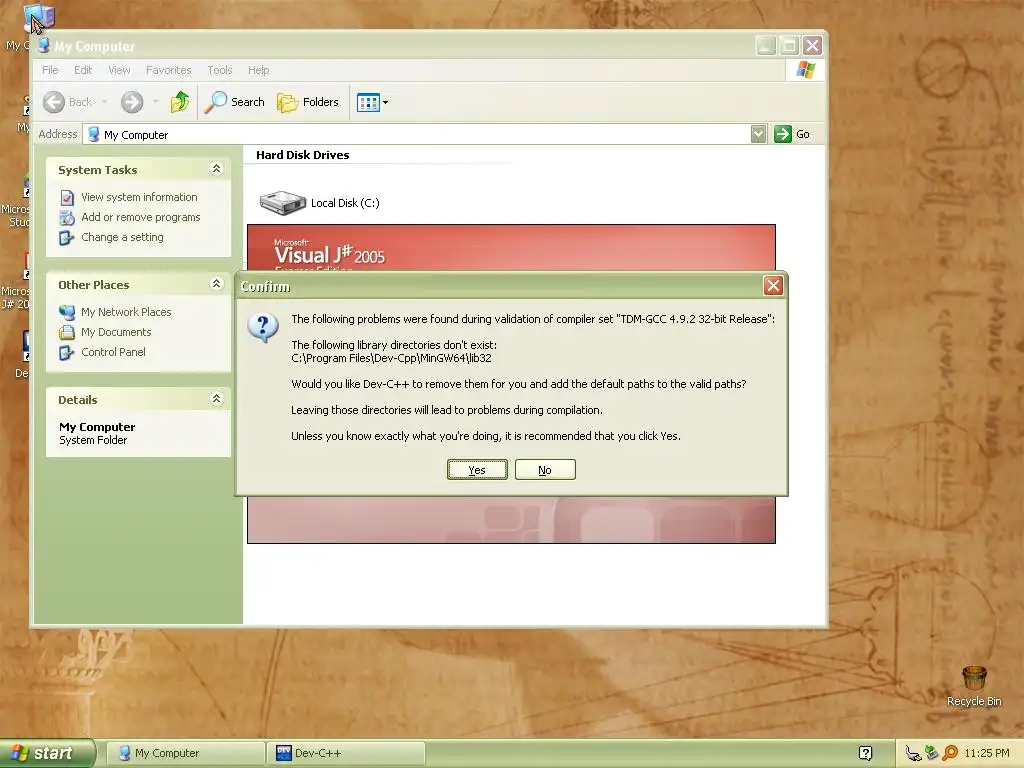Click the View system information icon
The height and width of the screenshot is (768, 1024).
[x=67, y=197]
